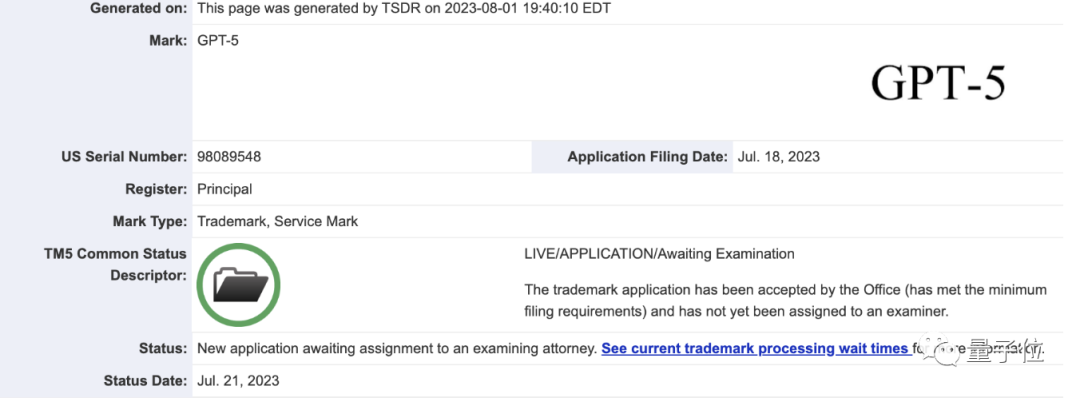The image size is (1080, 398).
Task: Click the Status Date value Jul. 21, 2023
Action: [x=238, y=381]
